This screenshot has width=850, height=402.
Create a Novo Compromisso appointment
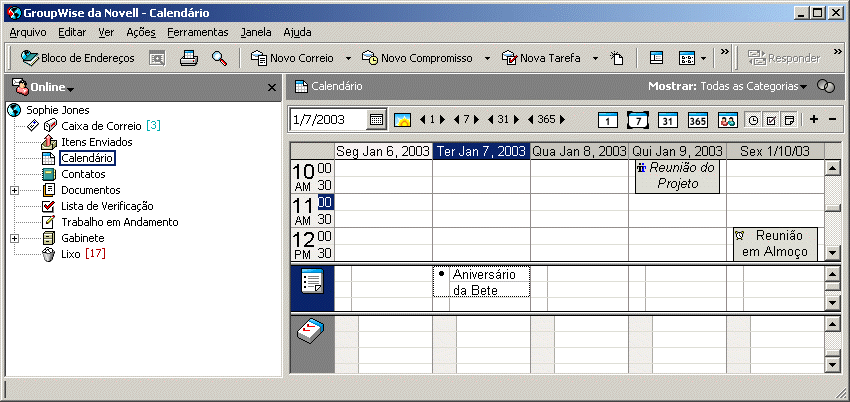pos(417,58)
